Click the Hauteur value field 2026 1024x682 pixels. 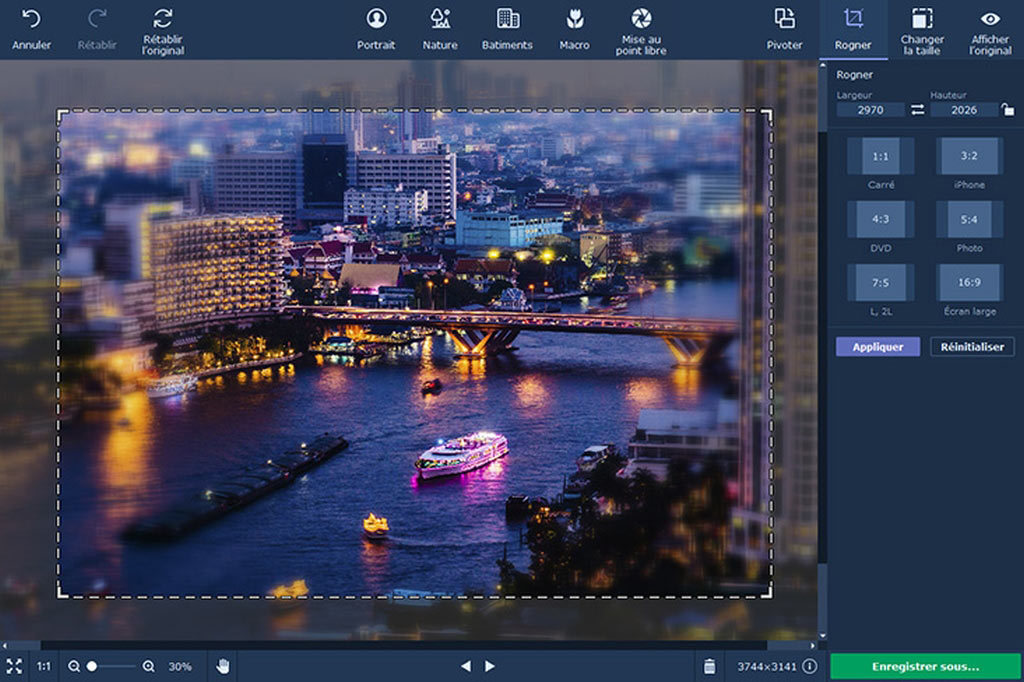[964, 110]
